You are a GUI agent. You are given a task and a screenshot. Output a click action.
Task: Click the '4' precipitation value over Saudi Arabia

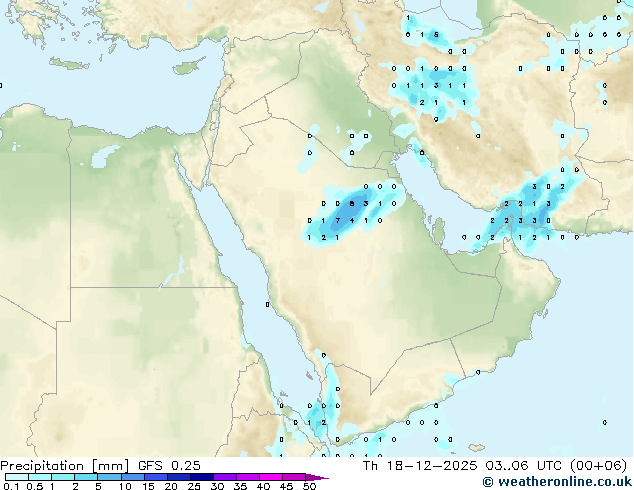click(352, 221)
